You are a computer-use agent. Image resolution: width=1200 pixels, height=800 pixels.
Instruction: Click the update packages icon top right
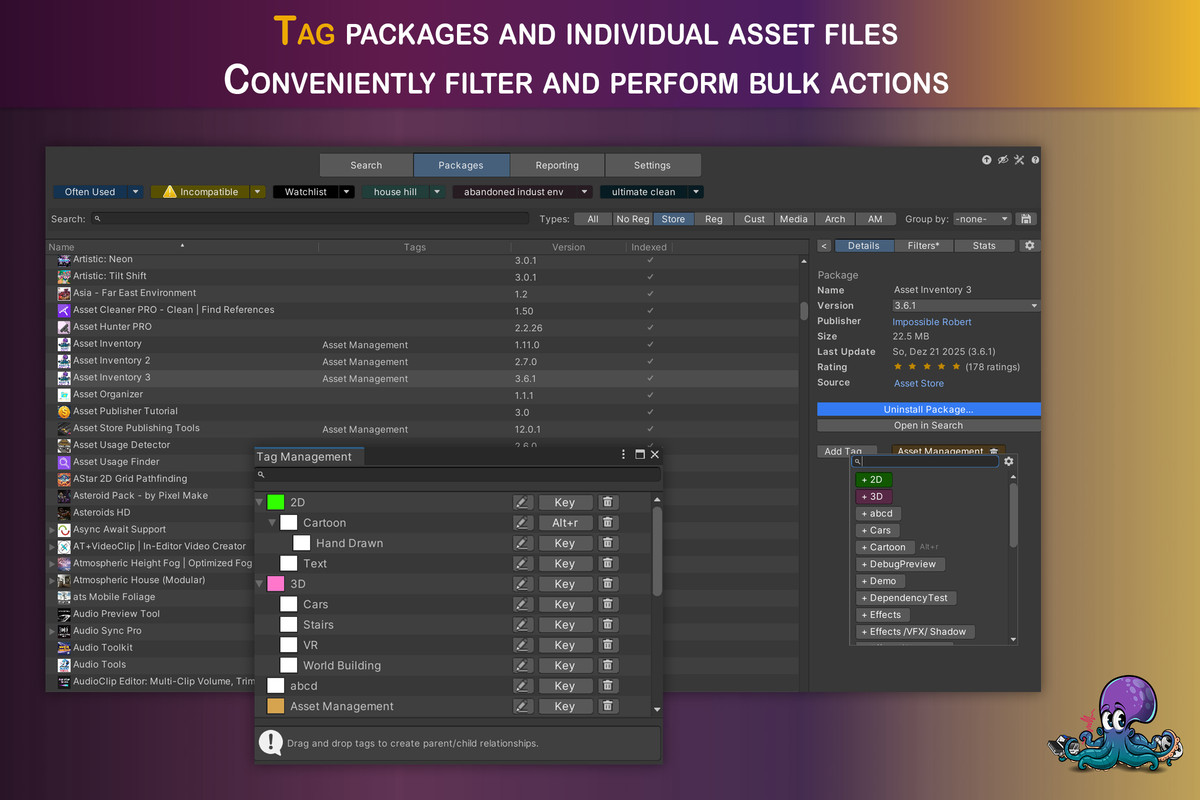(987, 159)
